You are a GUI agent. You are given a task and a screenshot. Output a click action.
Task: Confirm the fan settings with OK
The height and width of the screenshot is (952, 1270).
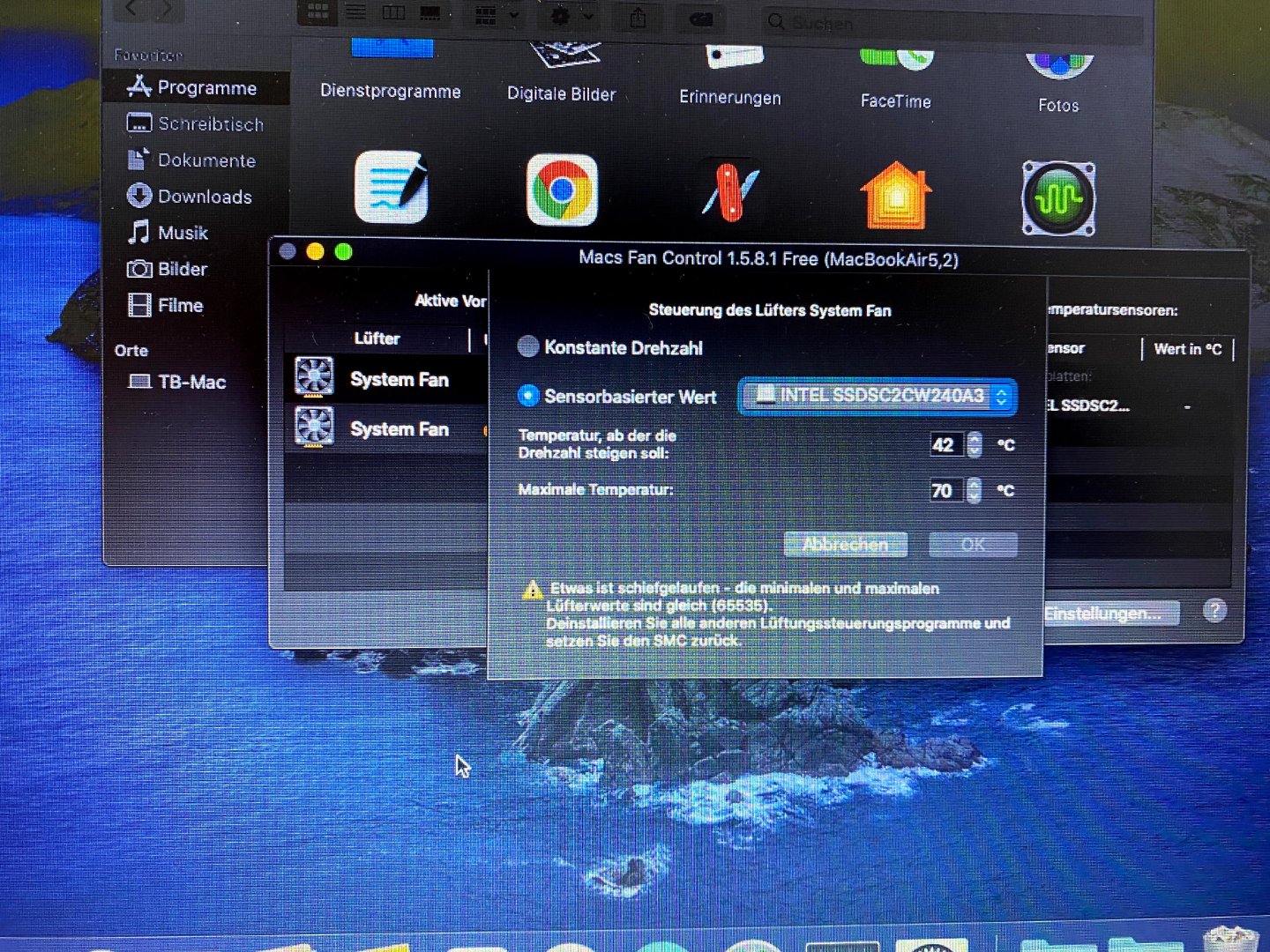[973, 545]
